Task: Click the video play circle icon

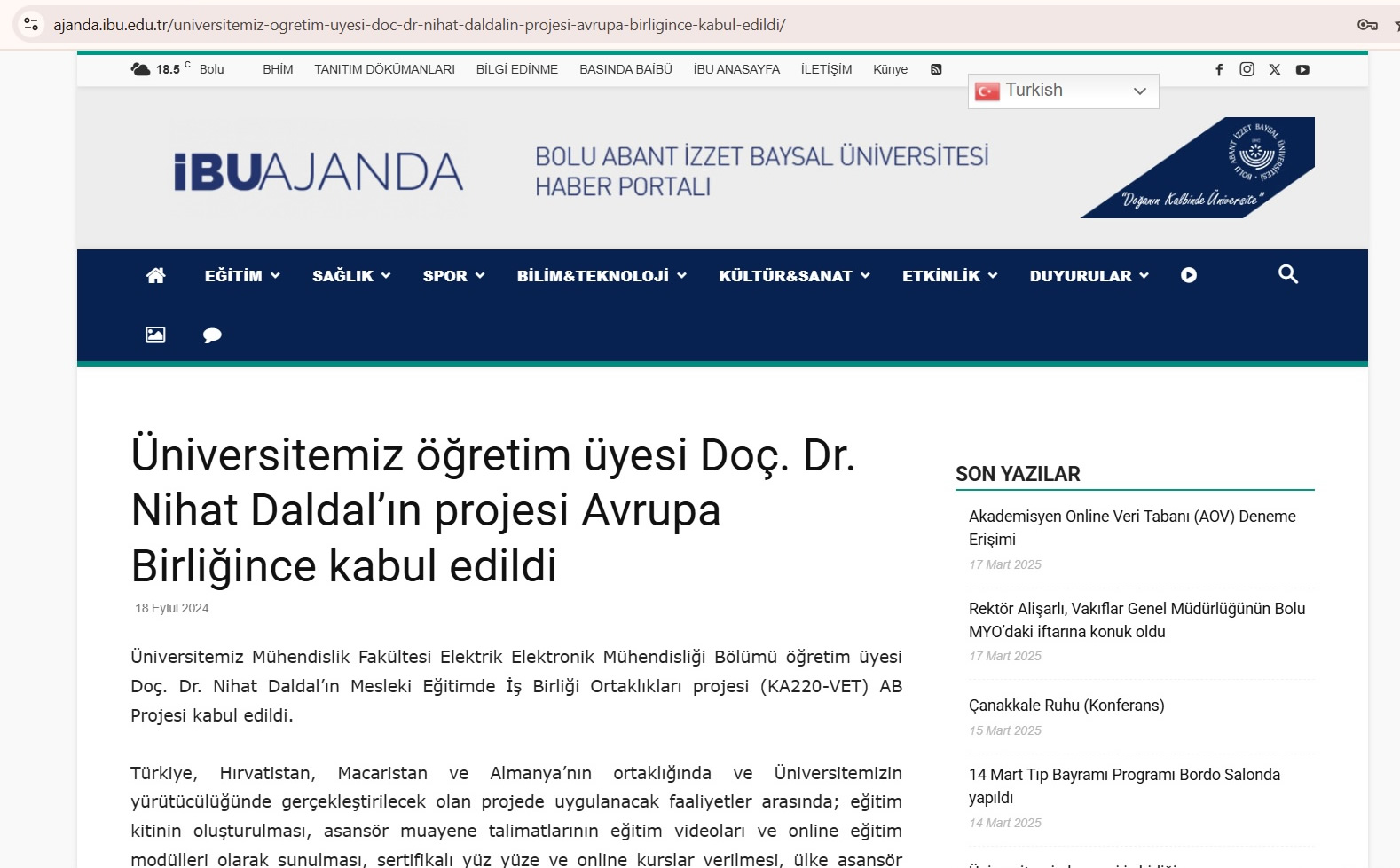Action: click(1188, 275)
